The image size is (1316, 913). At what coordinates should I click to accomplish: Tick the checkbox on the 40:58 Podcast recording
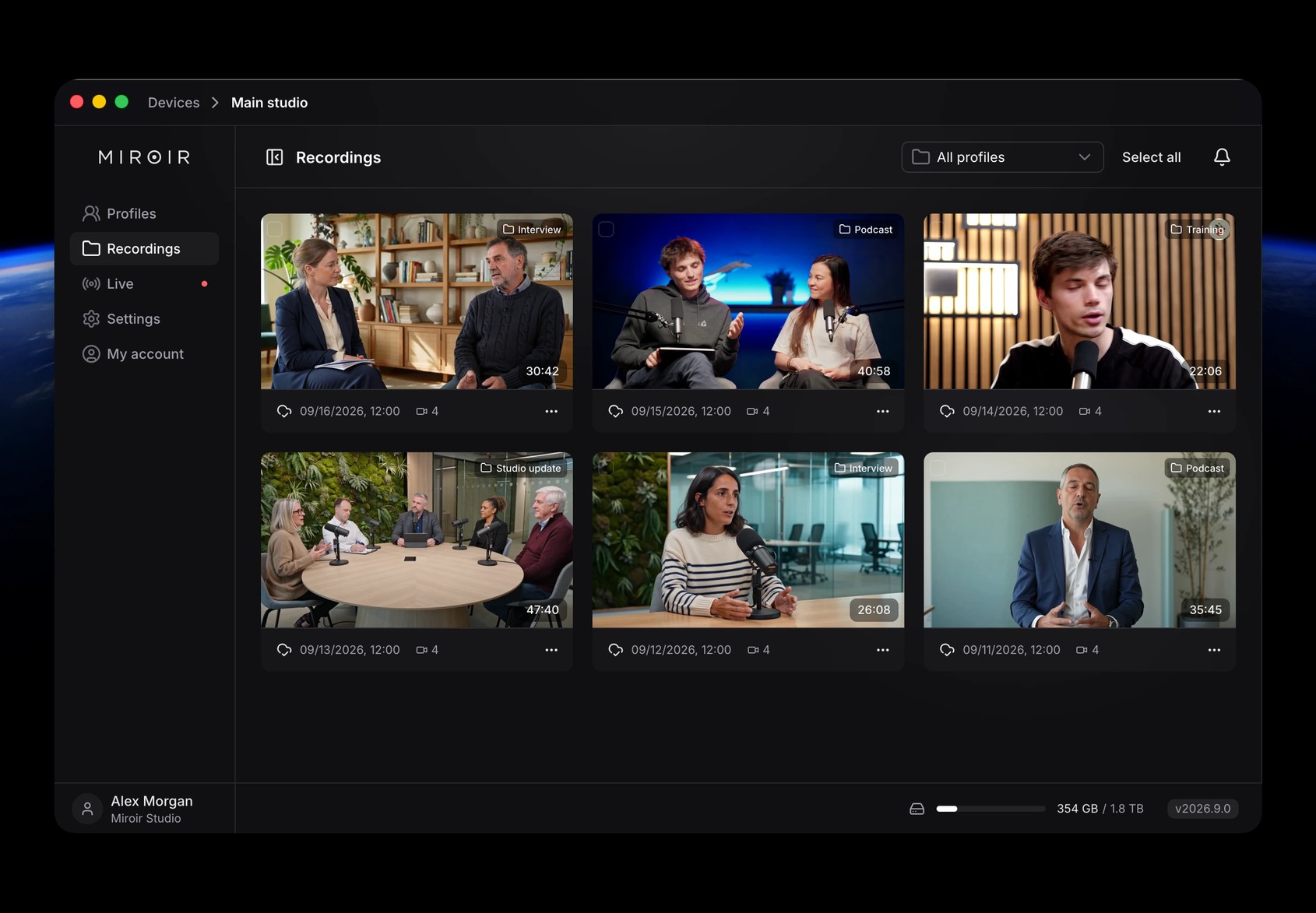click(x=607, y=230)
